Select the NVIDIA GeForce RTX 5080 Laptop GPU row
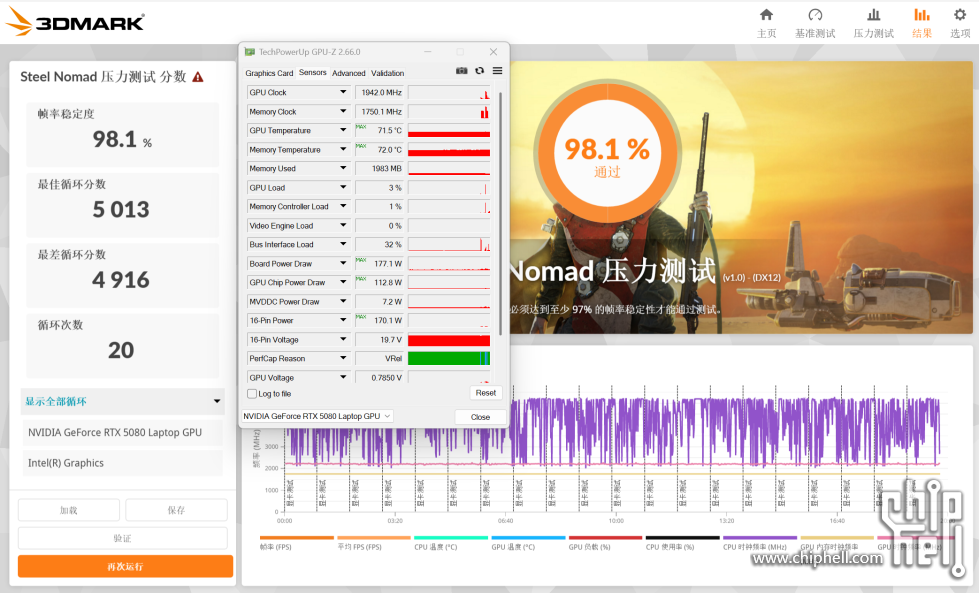The image size is (979, 593). [x=122, y=433]
